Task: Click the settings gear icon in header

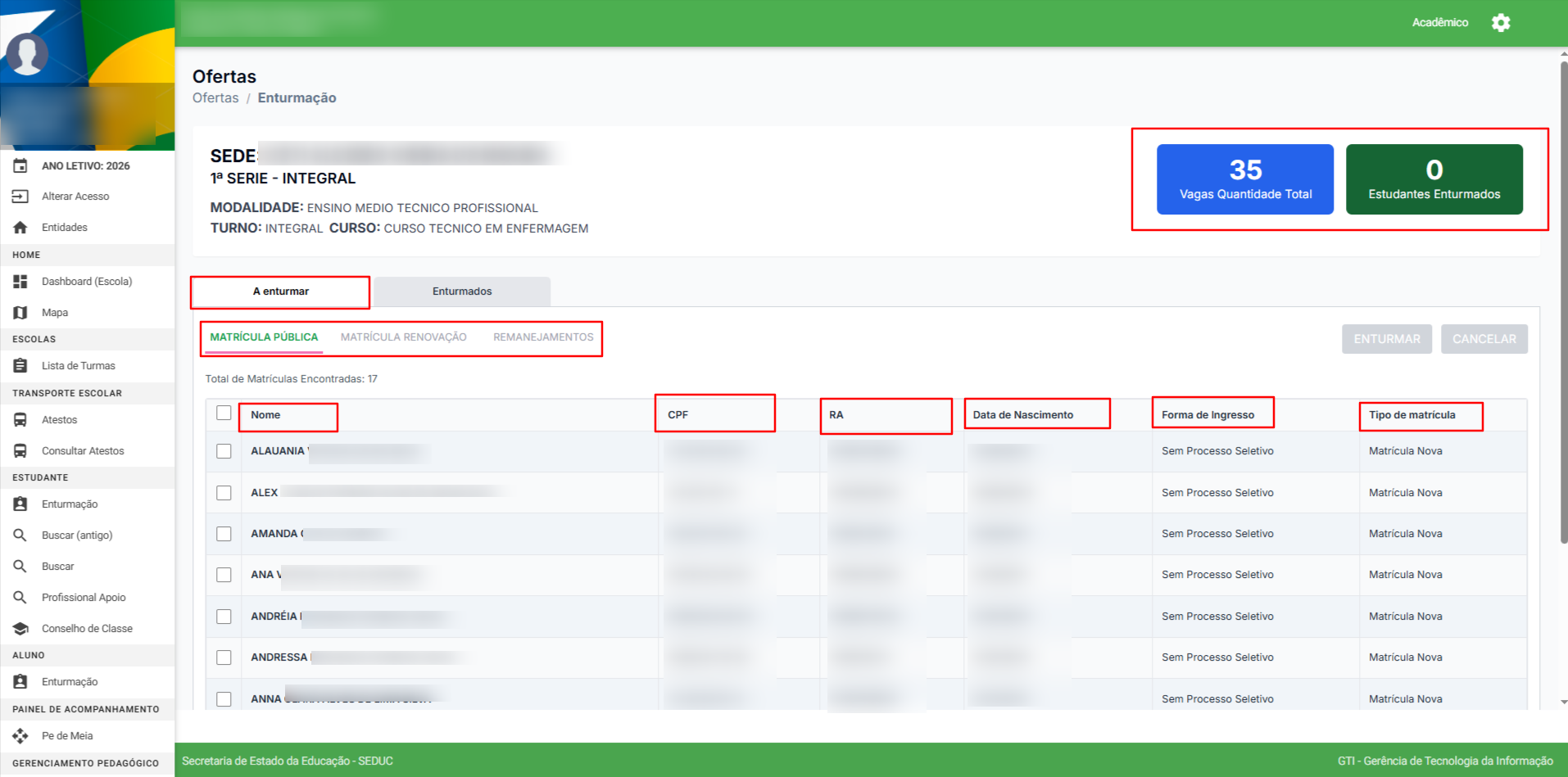Action: coord(1500,23)
